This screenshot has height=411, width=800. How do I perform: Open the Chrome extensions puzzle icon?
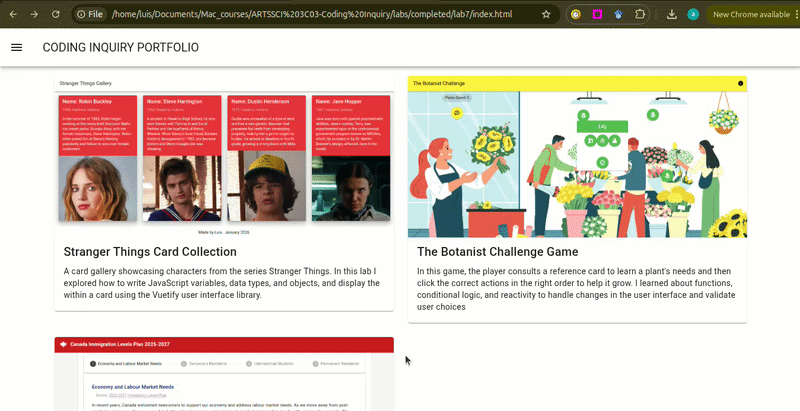[640, 14]
